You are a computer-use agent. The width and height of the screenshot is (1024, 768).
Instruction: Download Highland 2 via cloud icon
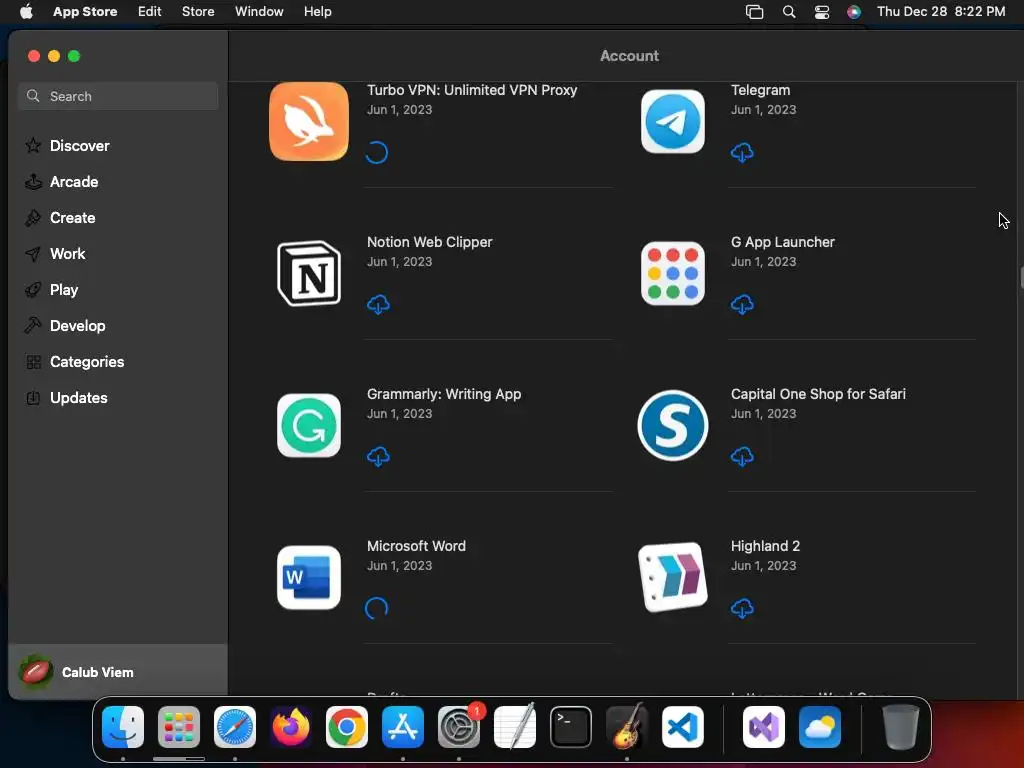point(742,609)
